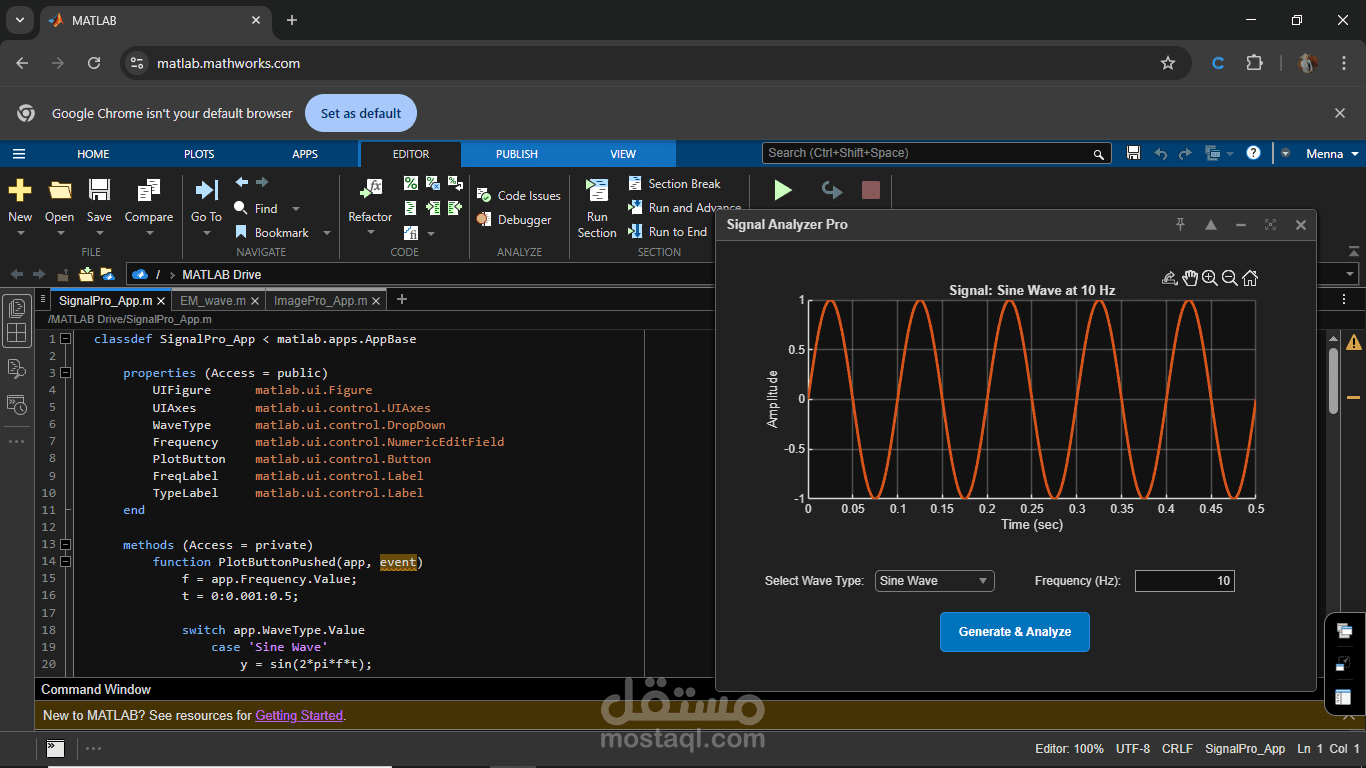This screenshot has height=768, width=1366.
Task: Click Chrome's reload page button
Action: point(94,63)
